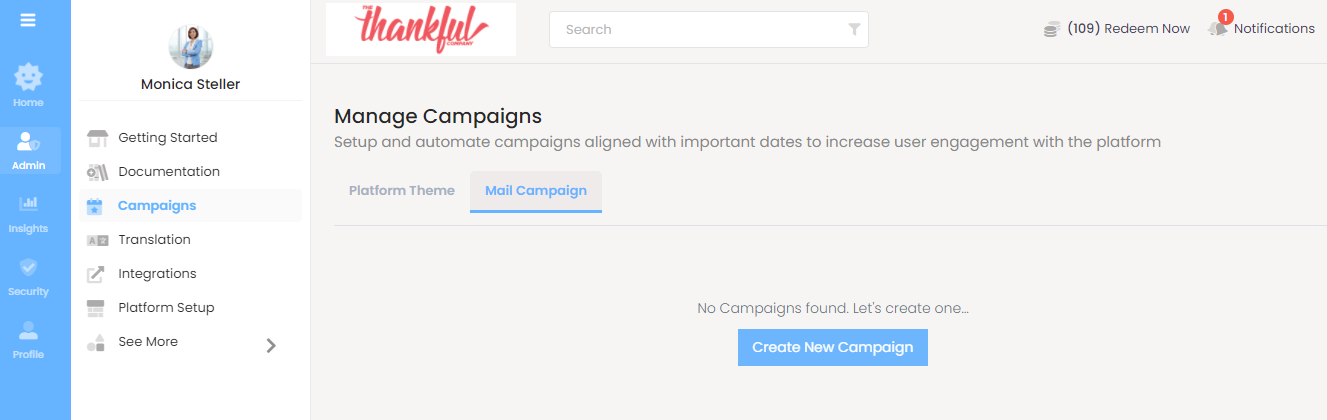The image size is (1327, 420).
Task: Click Monica Steller's profile avatar
Action: point(190,46)
